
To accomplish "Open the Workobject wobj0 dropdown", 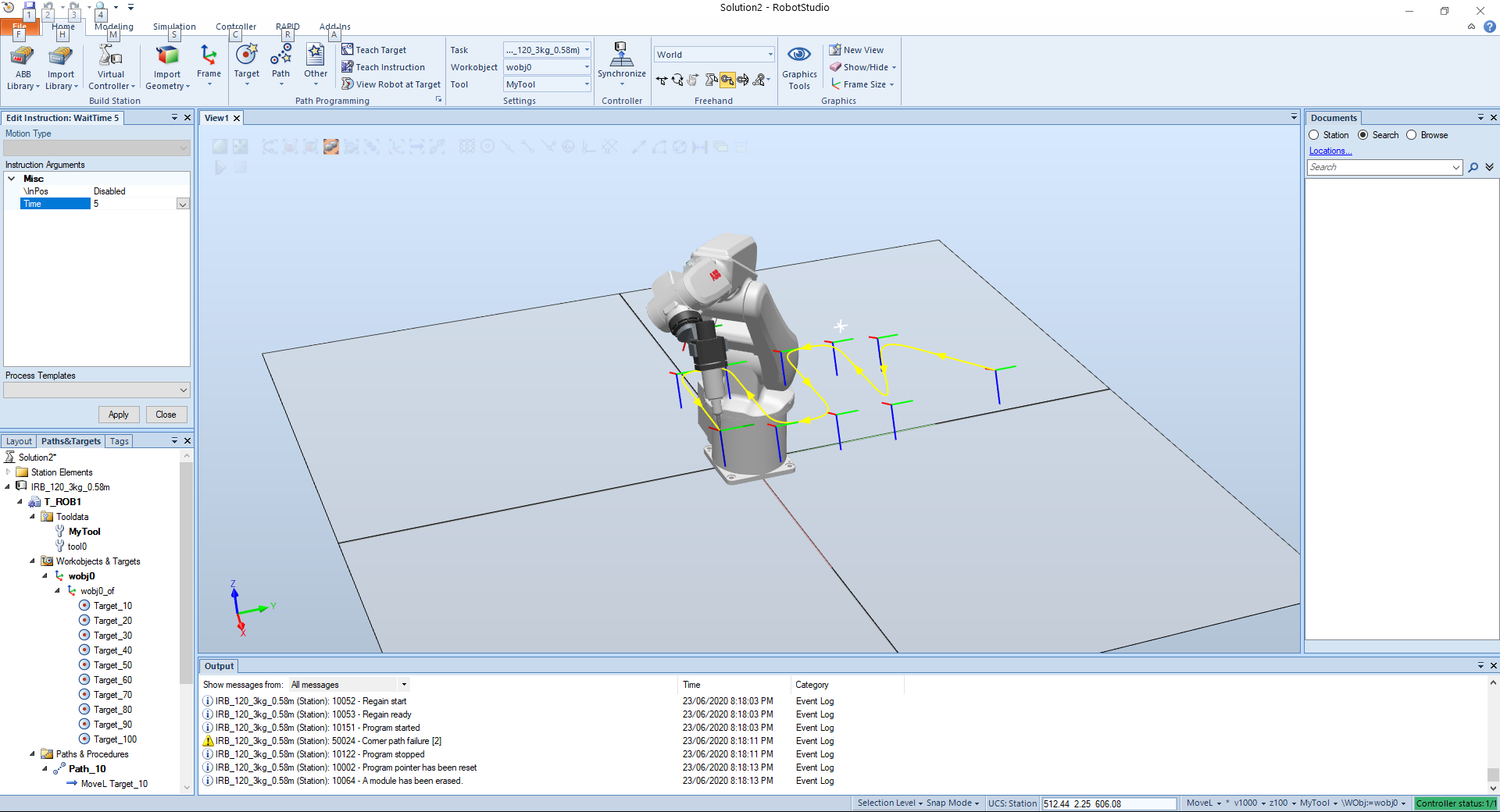I will 587,67.
